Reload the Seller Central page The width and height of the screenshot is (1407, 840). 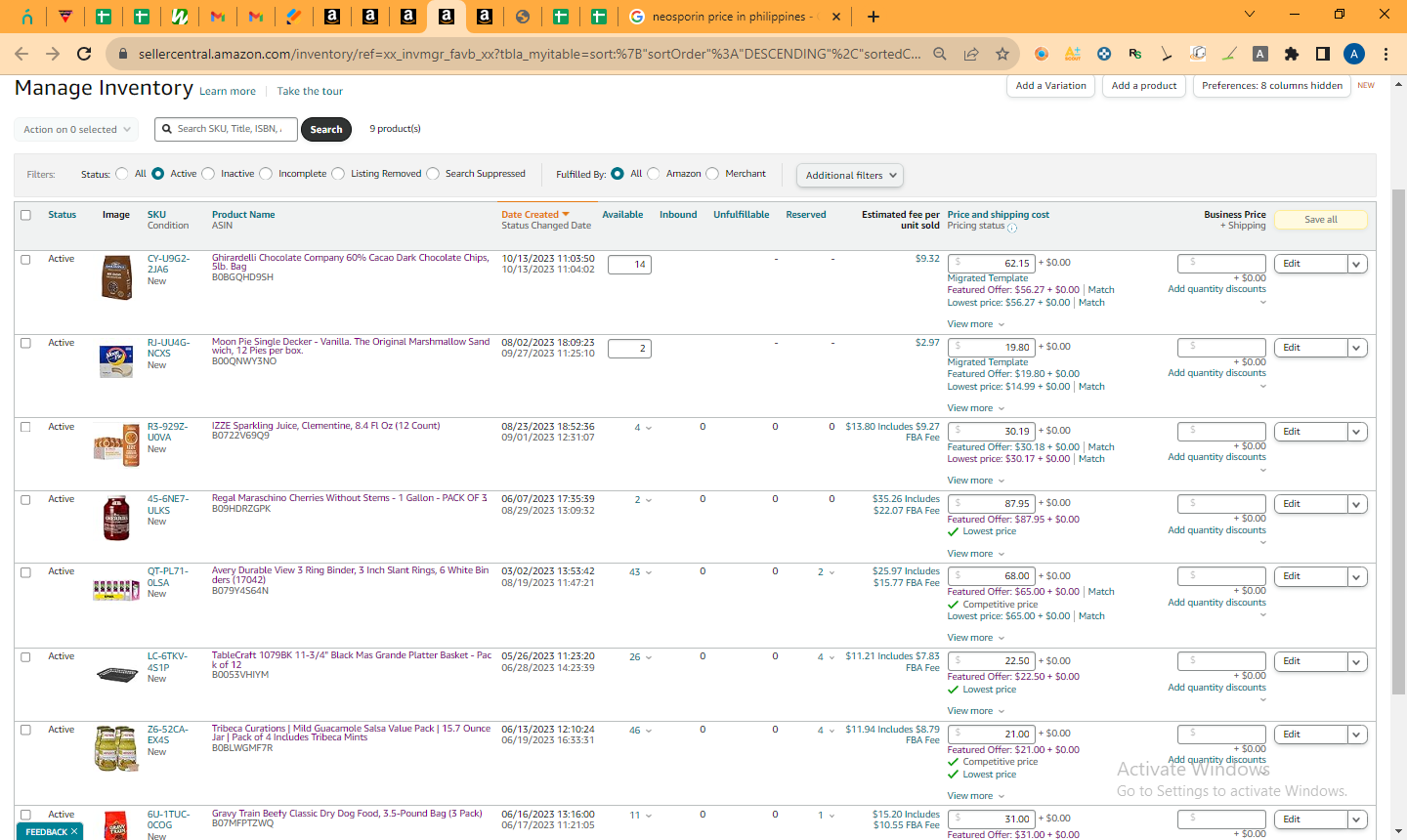coord(84,54)
